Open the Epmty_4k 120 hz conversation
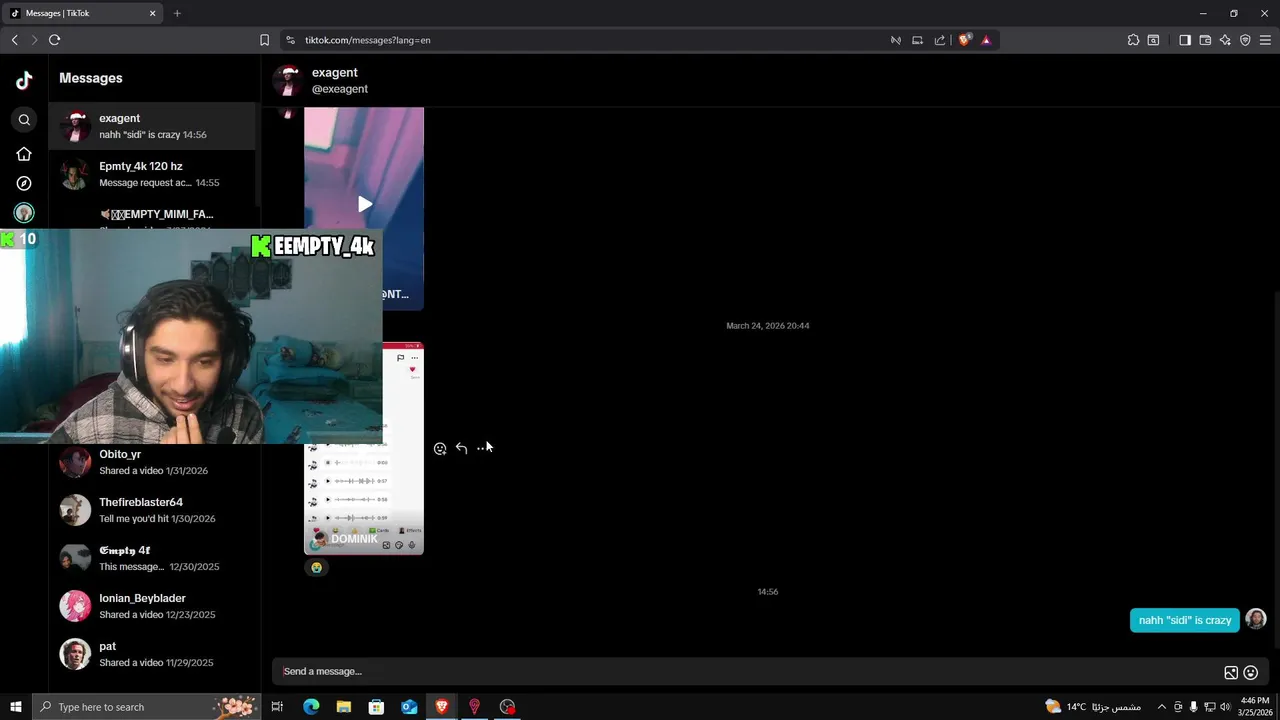Viewport: 1280px width, 720px height. click(x=152, y=174)
